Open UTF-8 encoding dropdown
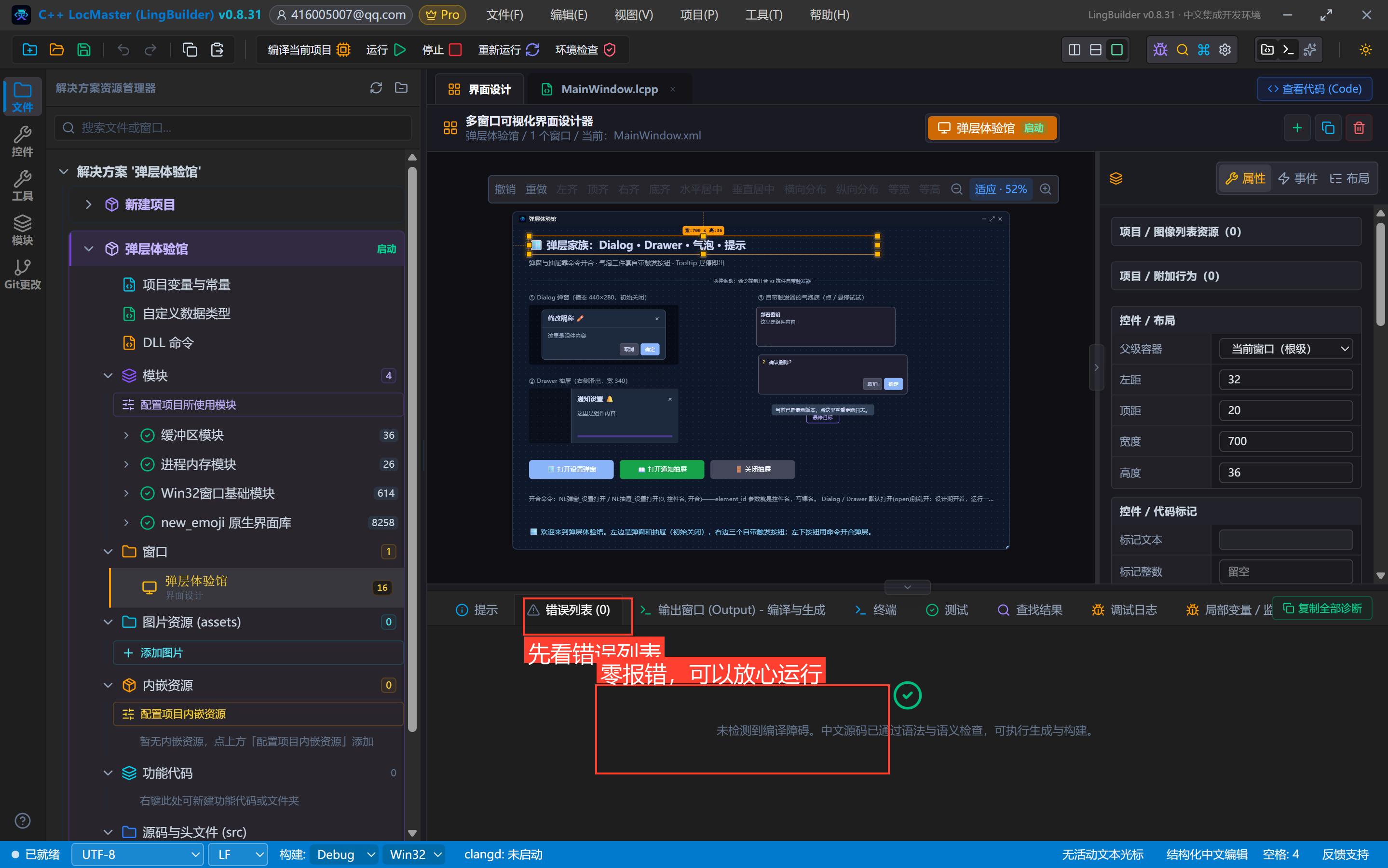This screenshot has height=868, width=1388. [138, 854]
